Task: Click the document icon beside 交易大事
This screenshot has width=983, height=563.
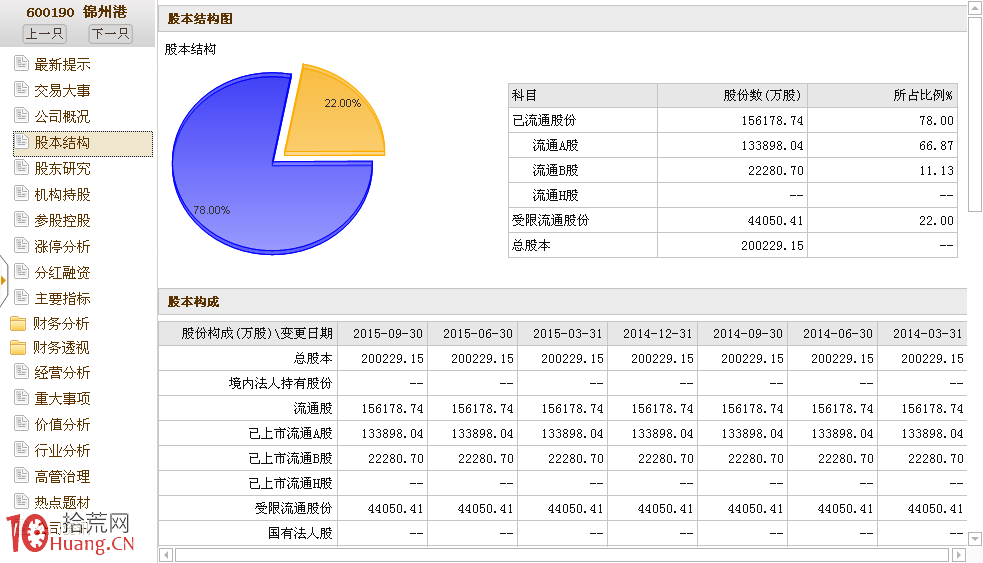Action: 21,90
